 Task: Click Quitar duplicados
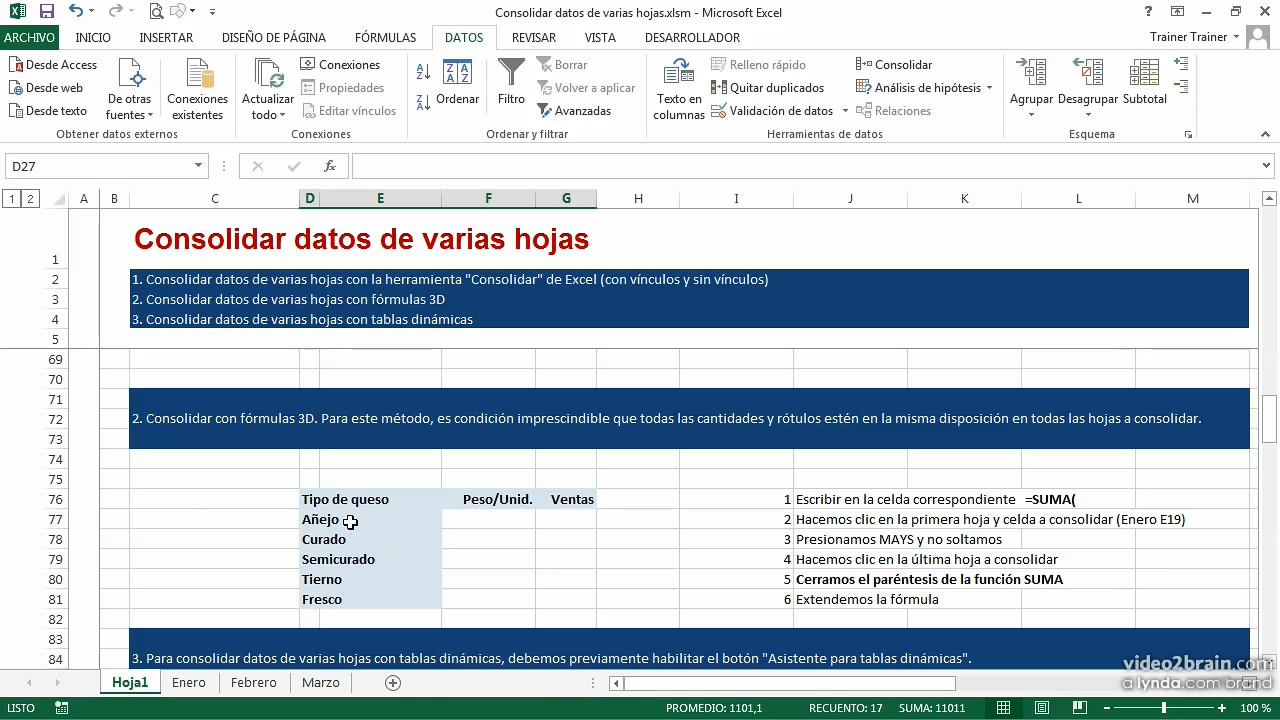pos(767,88)
